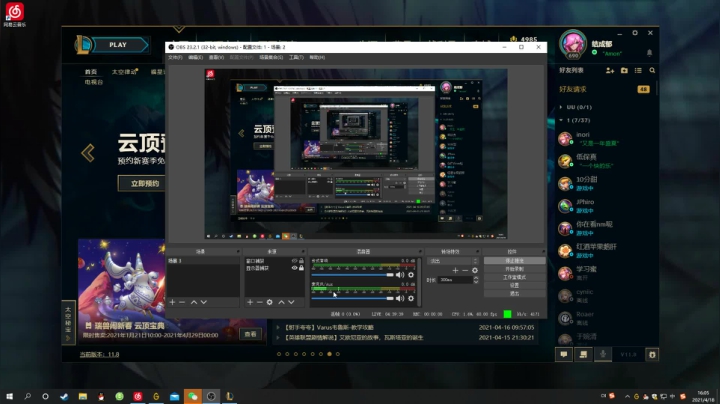Click stop streaming button in OBS controls
The image size is (720, 404).
tap(514, 261)
